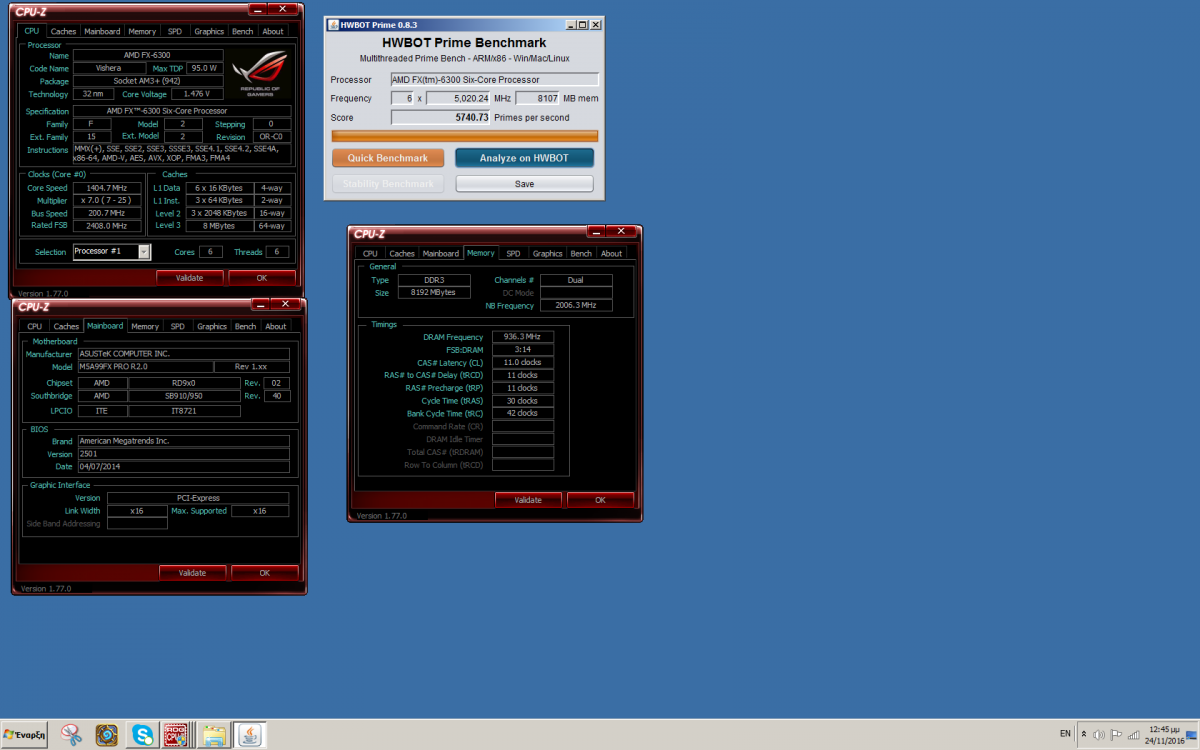Select the FSB:DRAM ratio 3:14
The image size is (1200, 750).
click(523, 349)
